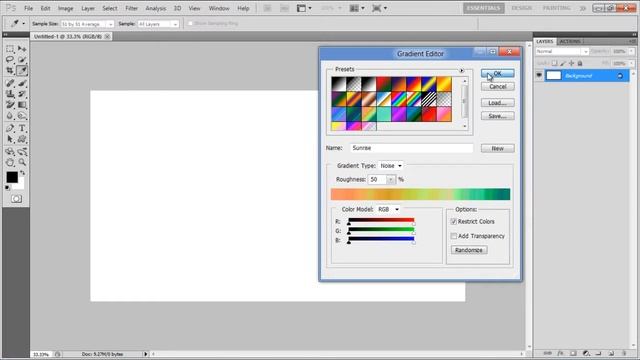Select the 3D Object Rotate tool
Image resolution: width=640 pixels, height=360 pixels.
[10, 152]
